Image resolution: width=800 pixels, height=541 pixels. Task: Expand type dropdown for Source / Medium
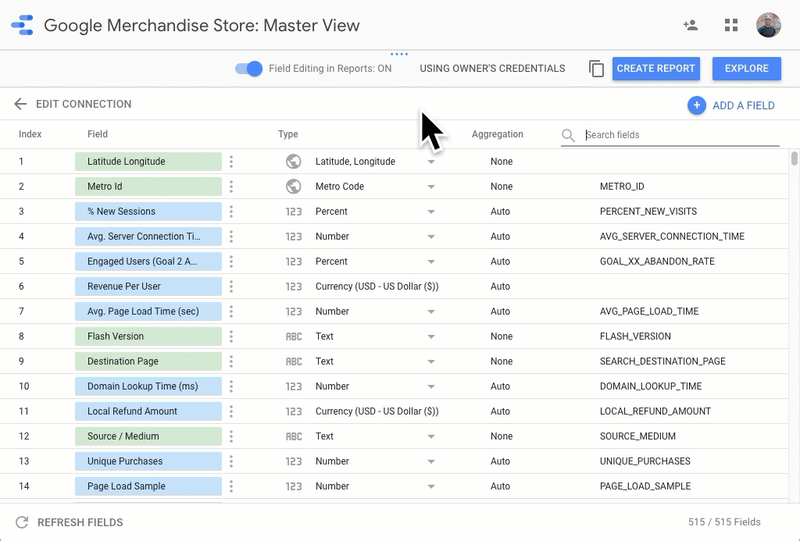pyautogui.click(x=431, y=437)
